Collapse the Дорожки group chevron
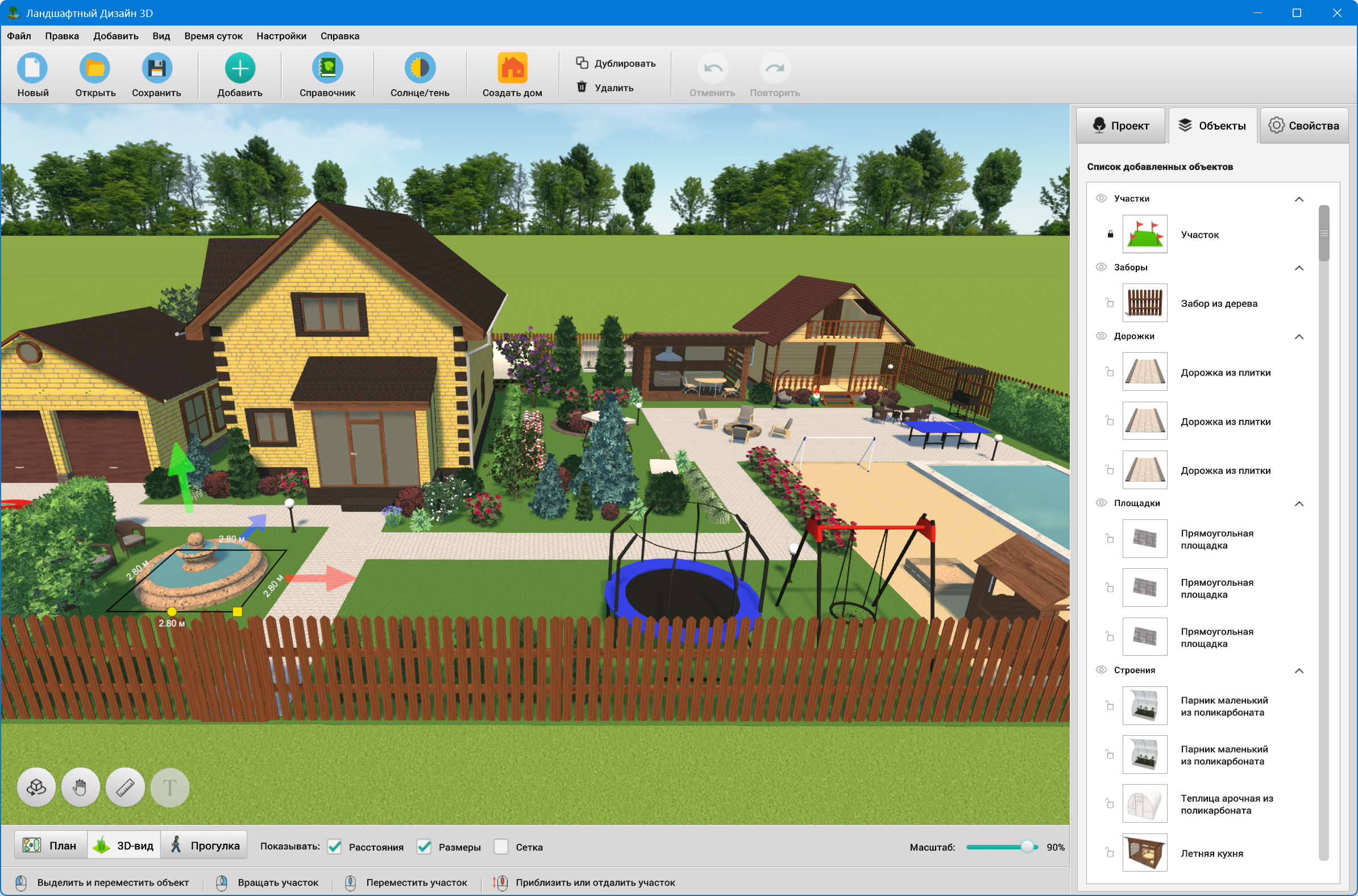This screenshot has width=1358, height=896. coord(1298,336)
